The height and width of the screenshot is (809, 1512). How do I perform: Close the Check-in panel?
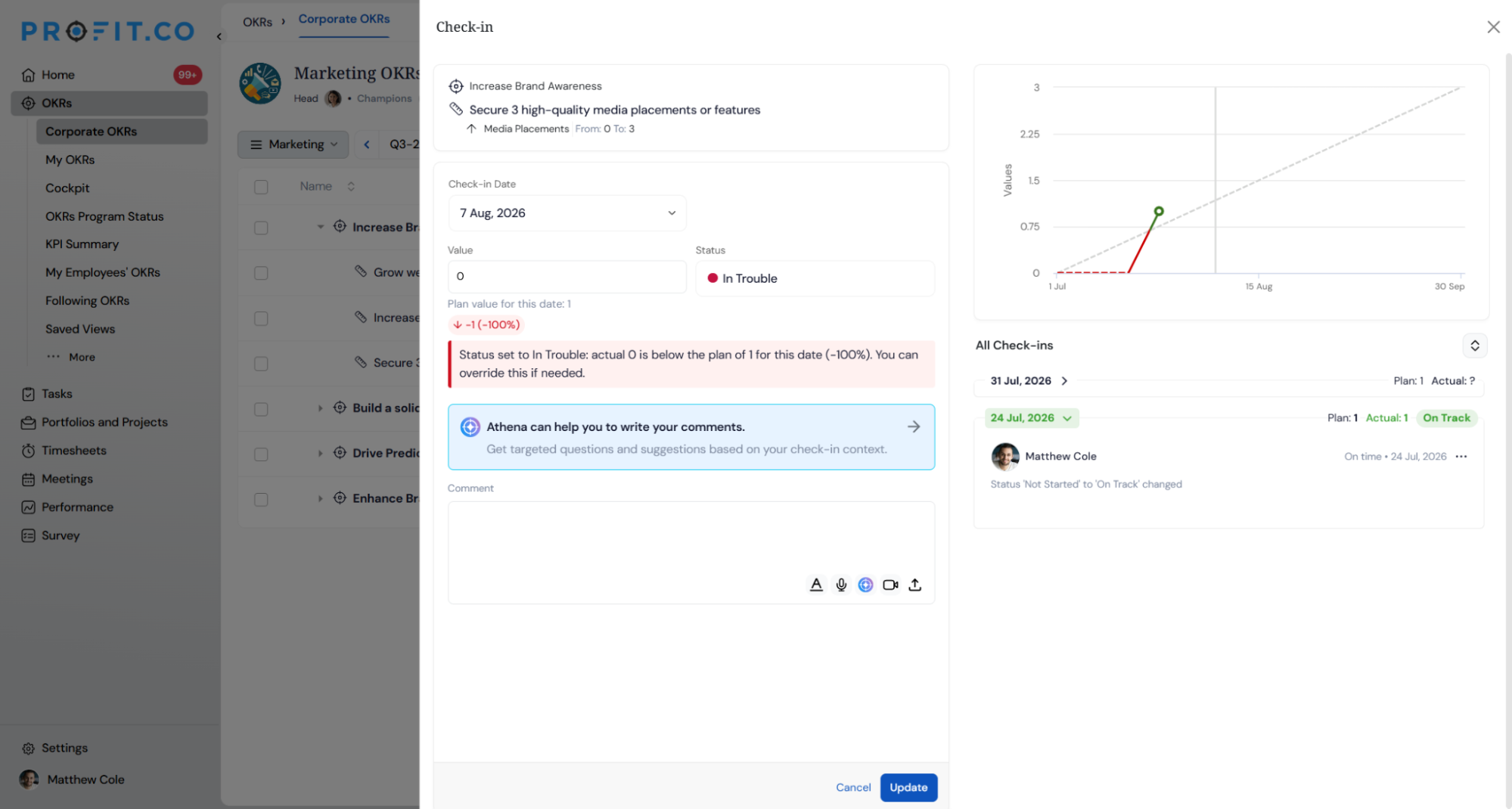point(1493,27)
